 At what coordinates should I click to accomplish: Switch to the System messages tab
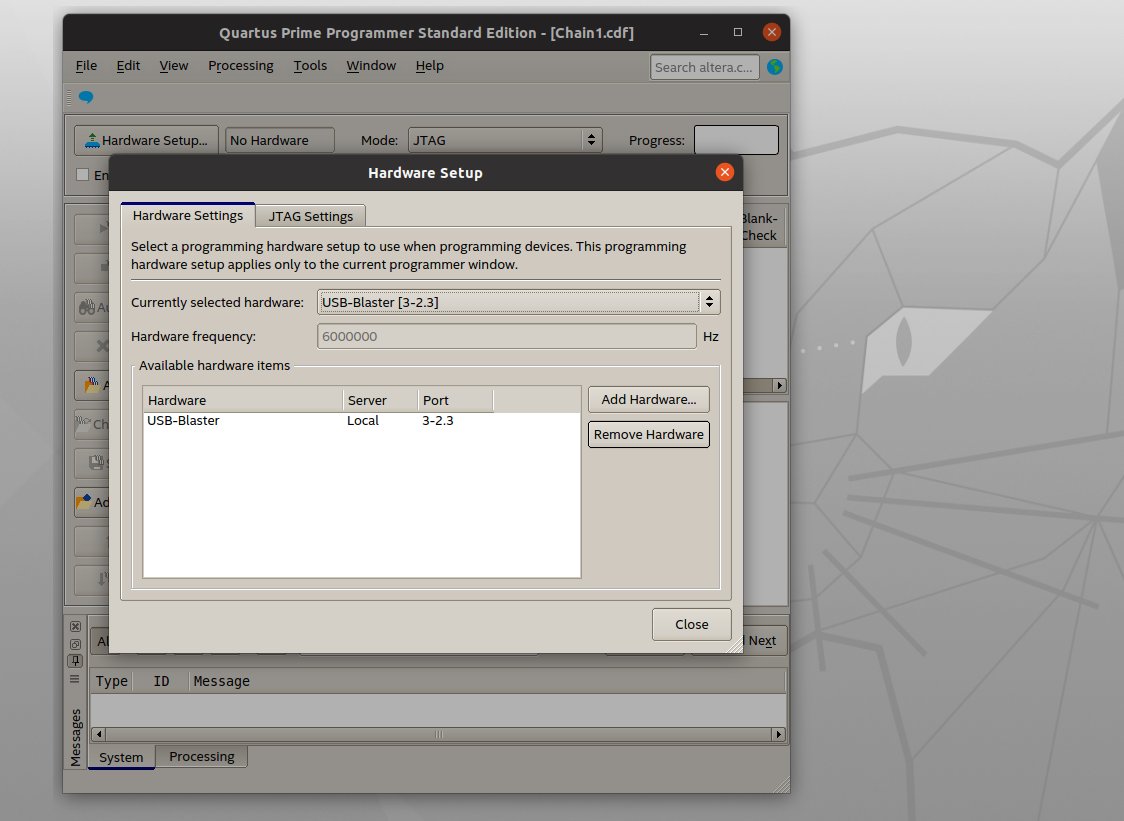pos(121,757)
